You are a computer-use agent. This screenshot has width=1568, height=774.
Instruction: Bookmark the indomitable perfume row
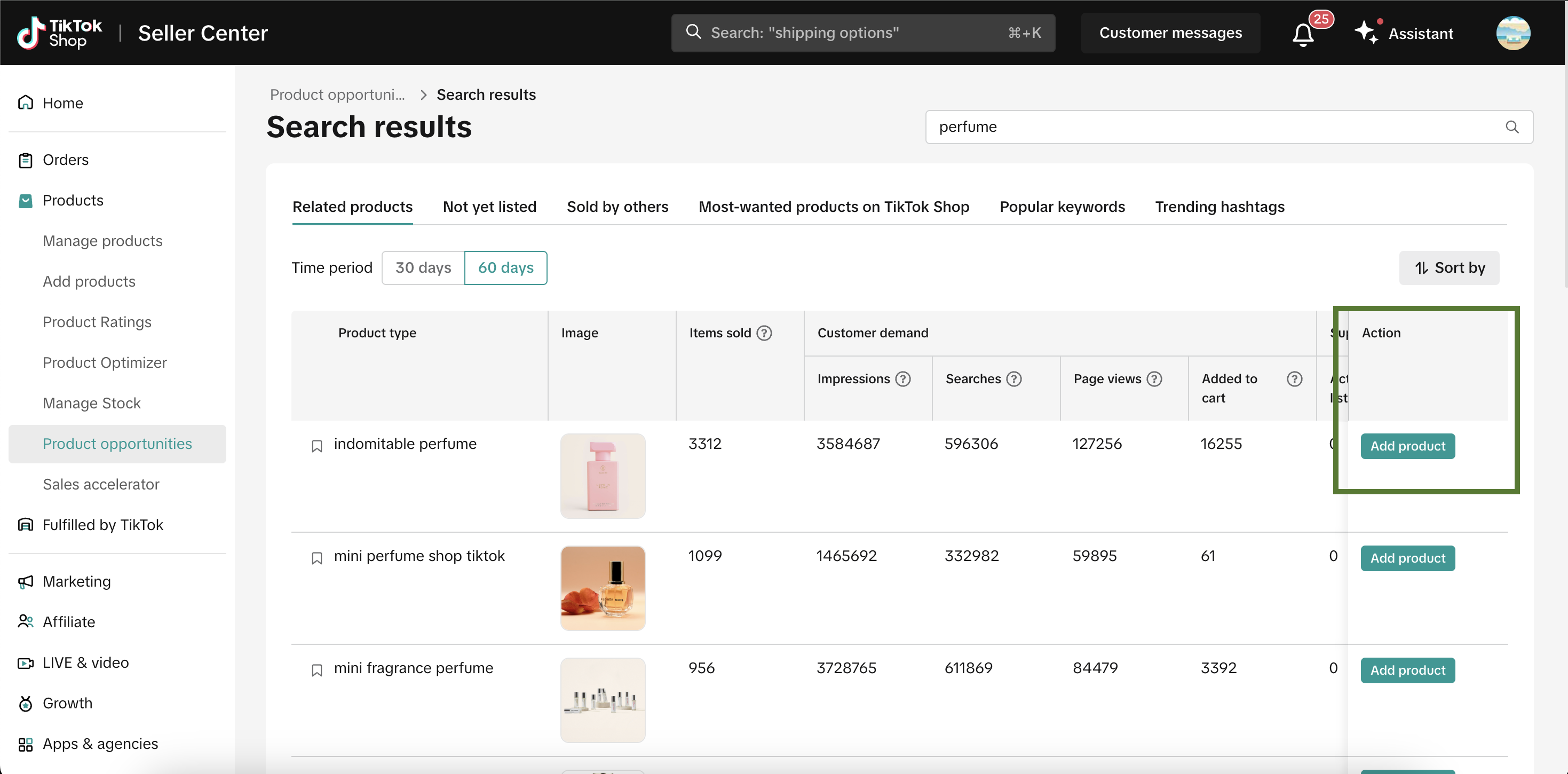point(316,446)
